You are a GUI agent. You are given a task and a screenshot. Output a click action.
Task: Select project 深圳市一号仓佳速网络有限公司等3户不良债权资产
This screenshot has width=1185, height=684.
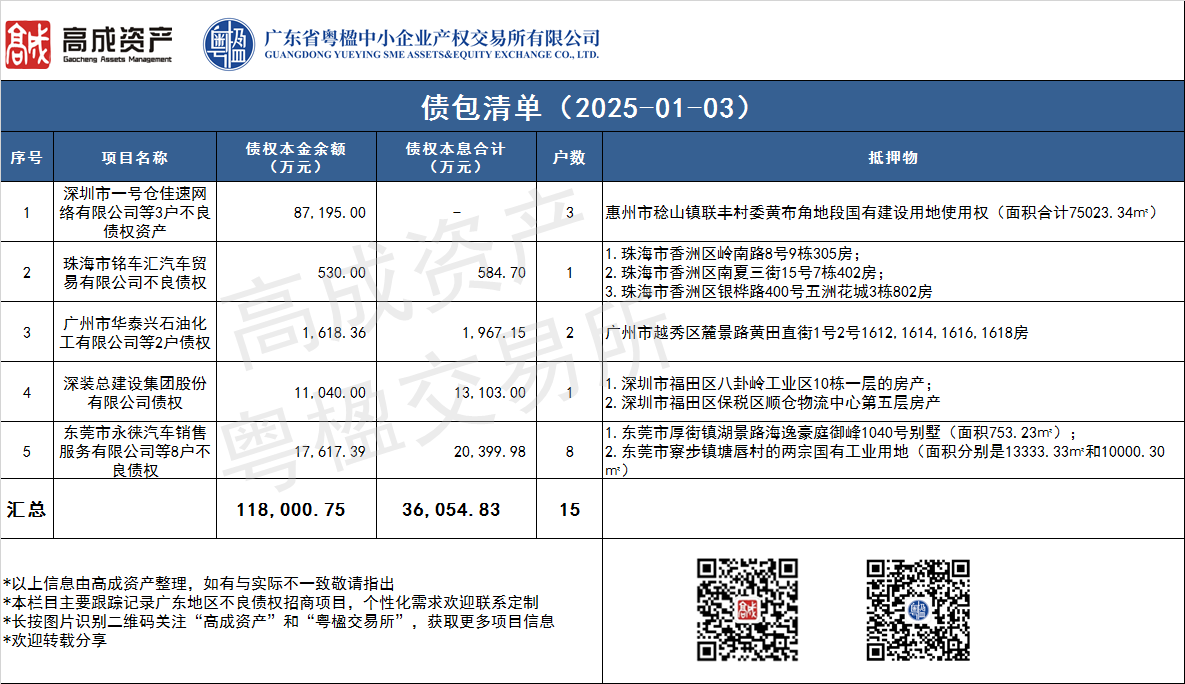[x=135, y=212]
